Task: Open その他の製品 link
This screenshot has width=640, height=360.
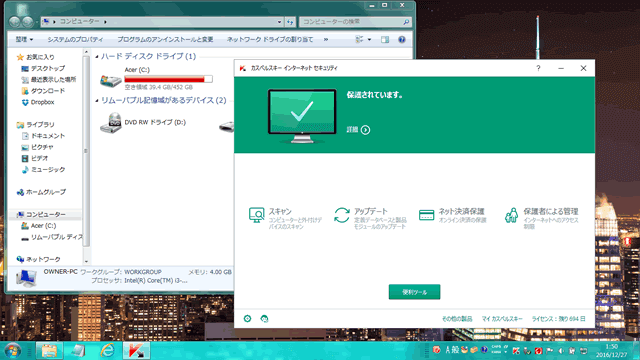Action: click(457, 319)
